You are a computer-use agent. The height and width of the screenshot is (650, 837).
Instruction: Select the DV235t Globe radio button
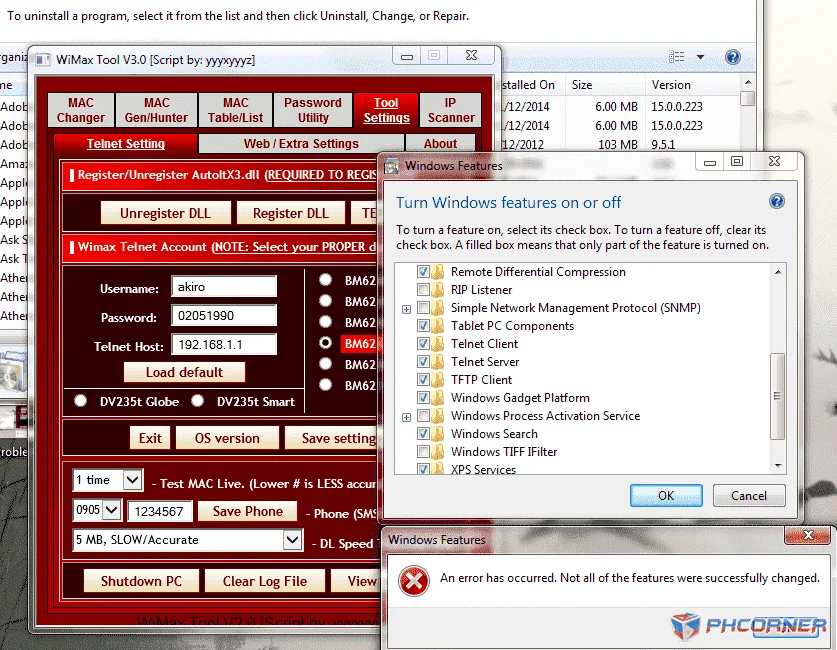[81, 401]
